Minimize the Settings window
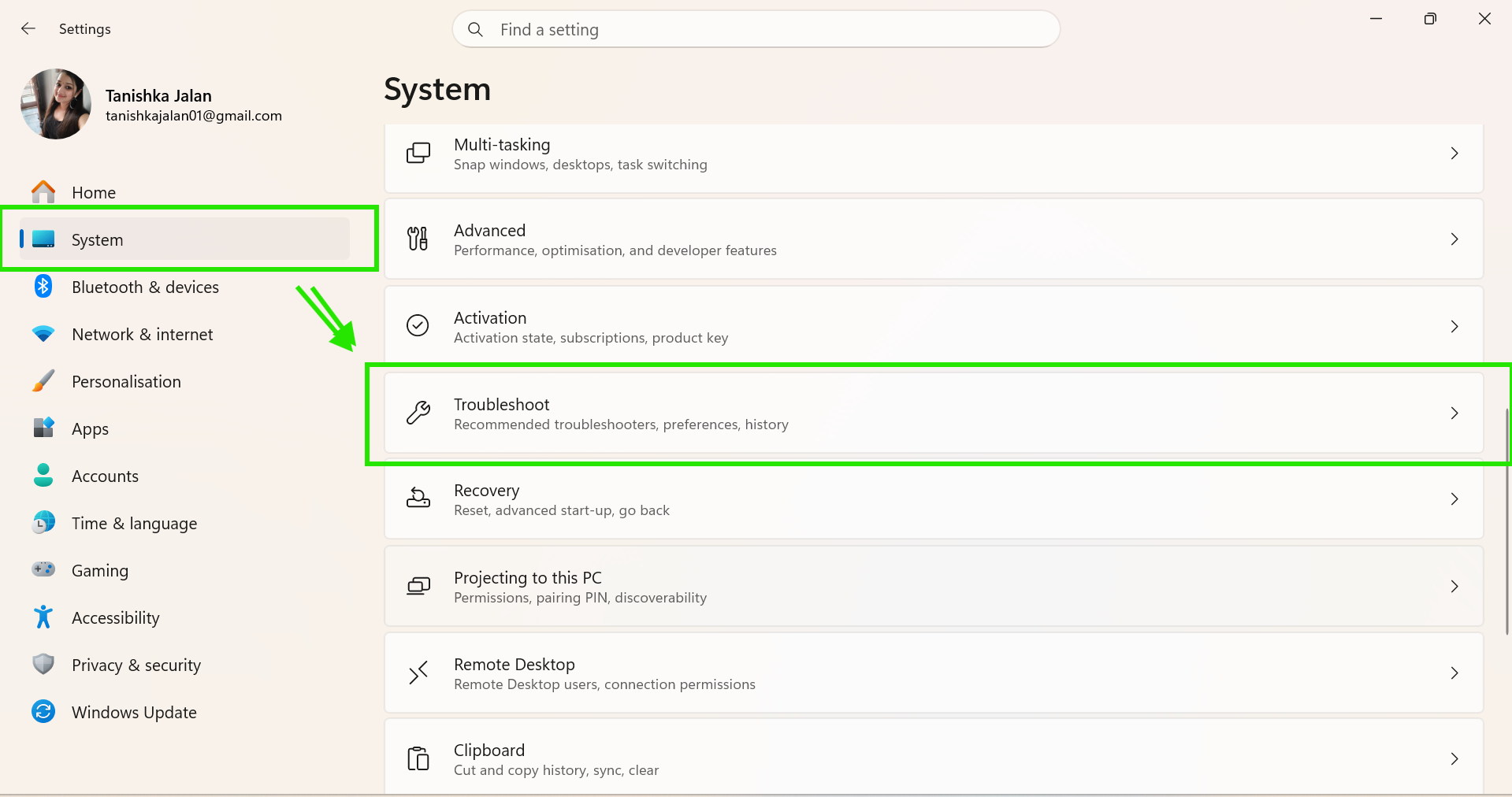The image size is (1512, 797). pos(1376,18)
